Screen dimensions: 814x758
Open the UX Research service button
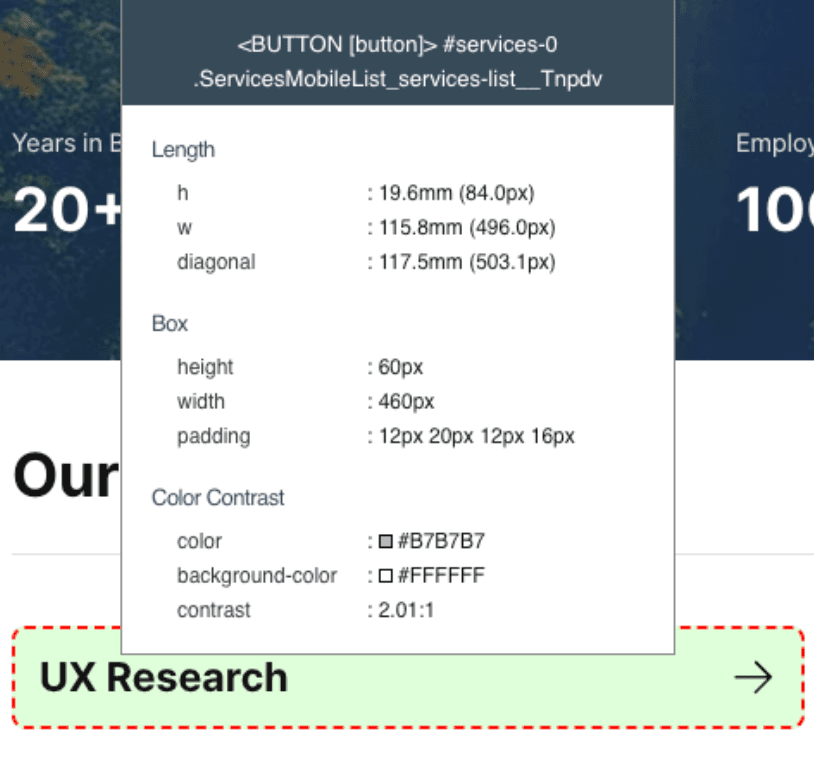(x=408, y=677)
